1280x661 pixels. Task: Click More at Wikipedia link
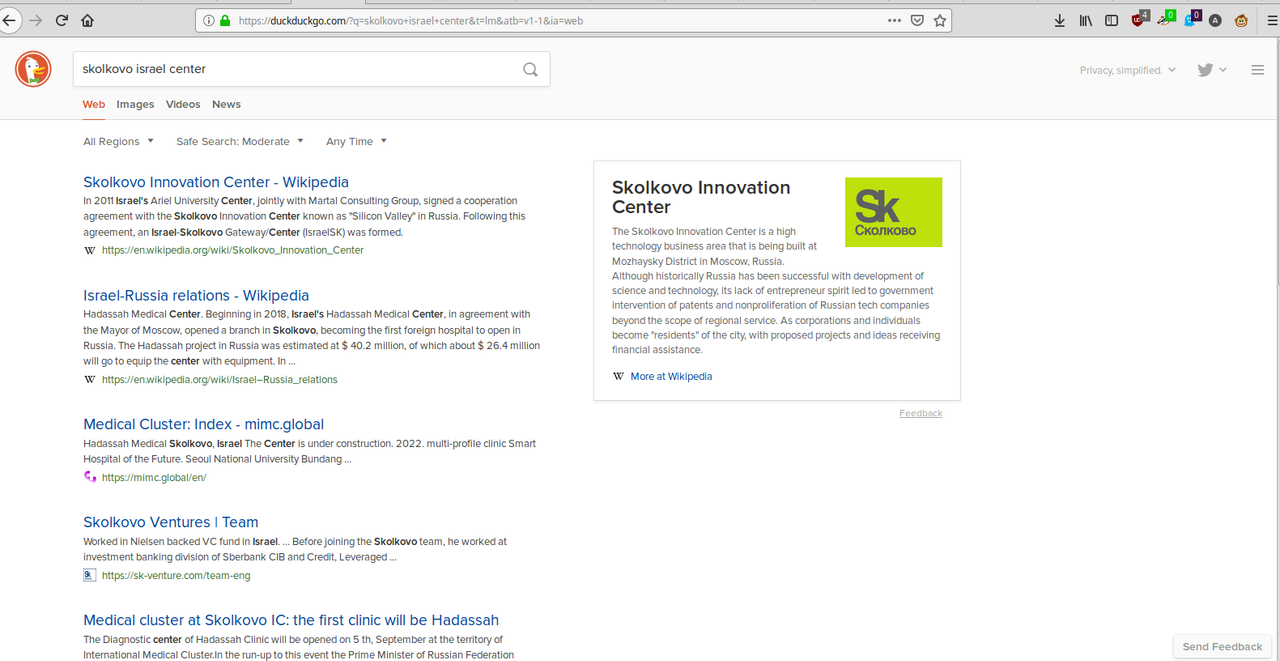tap(671, 376)
